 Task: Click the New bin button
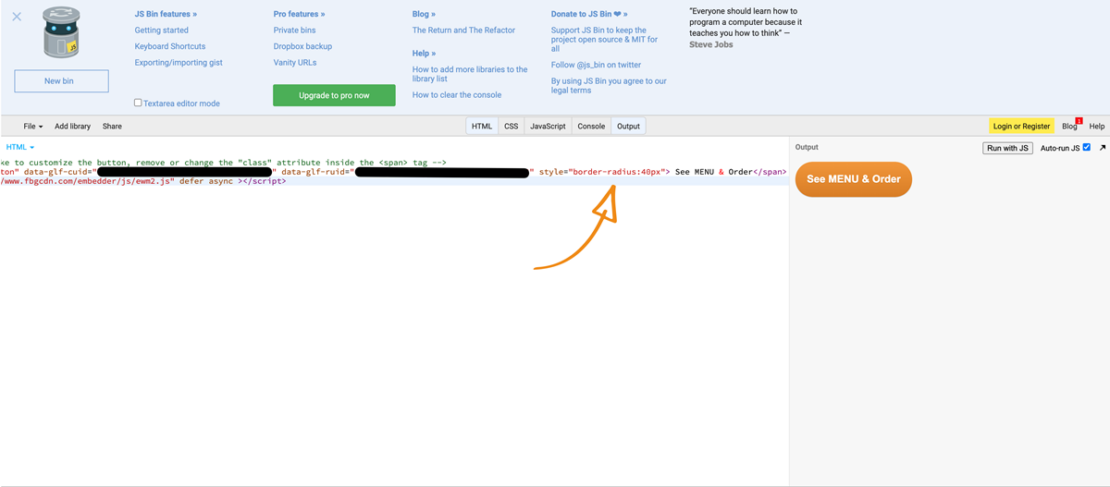(x=61, y=81)
